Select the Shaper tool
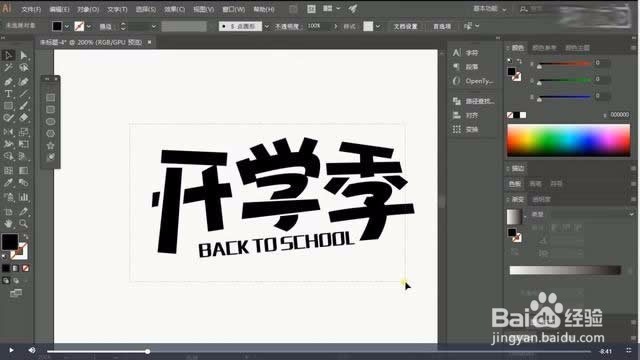Screen dimensions: 640x360 (8, 118)
